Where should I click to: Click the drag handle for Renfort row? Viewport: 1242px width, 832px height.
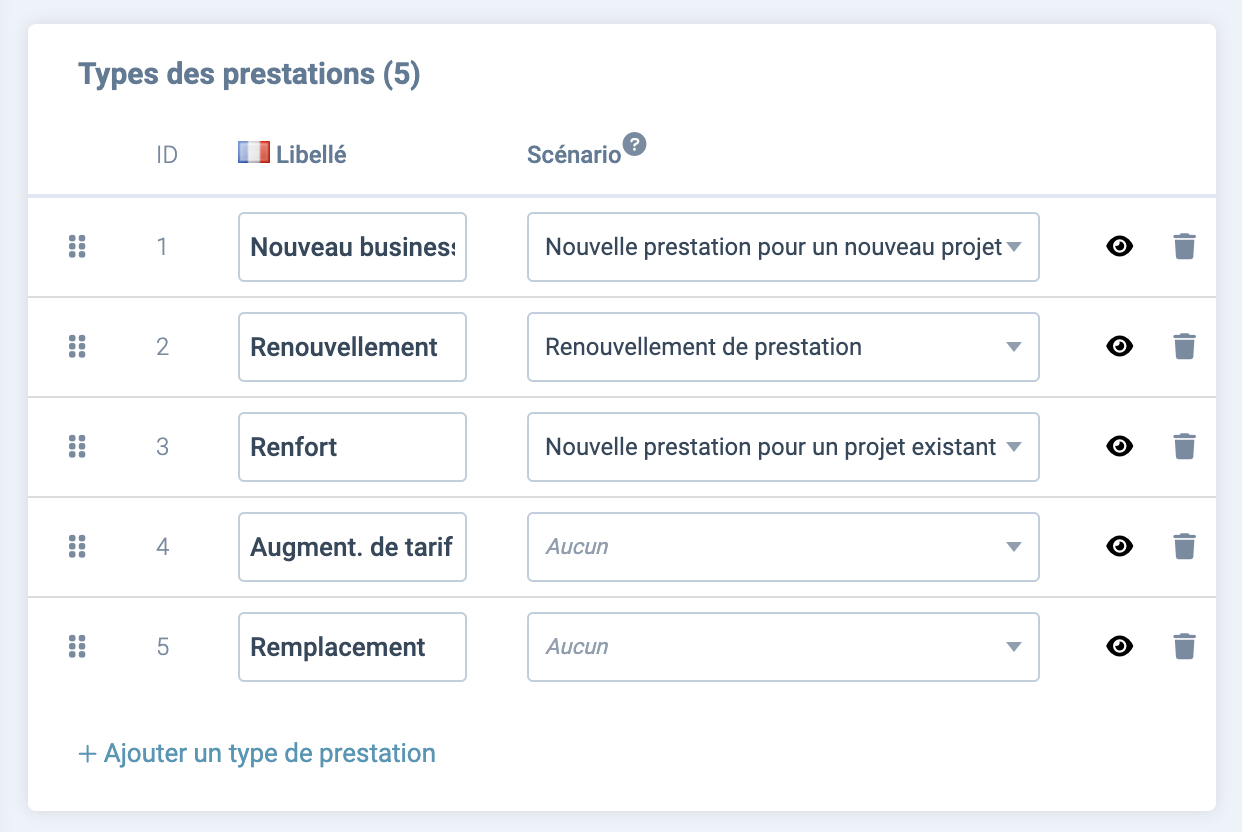(x=77, y=446)
